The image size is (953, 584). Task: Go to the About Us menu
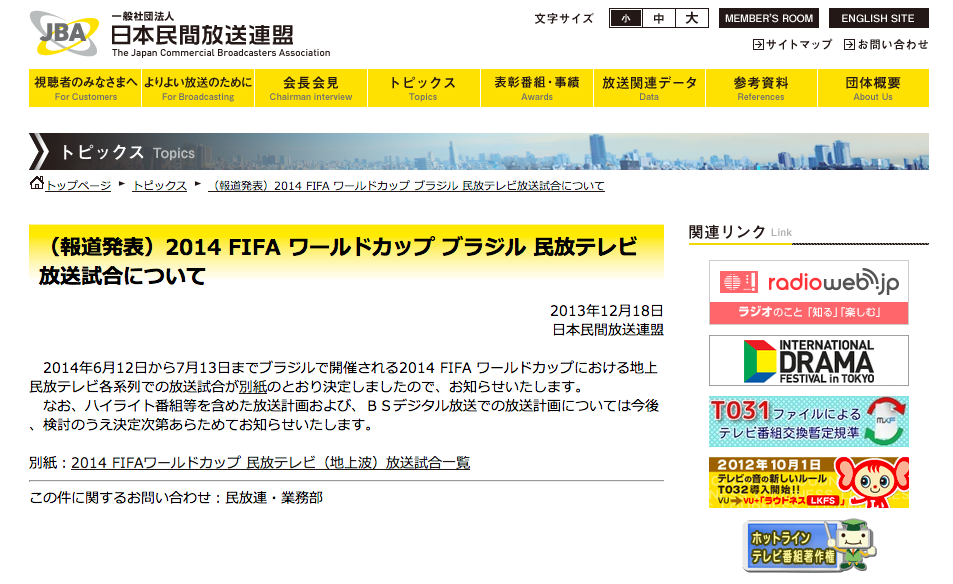pos(873,88)
